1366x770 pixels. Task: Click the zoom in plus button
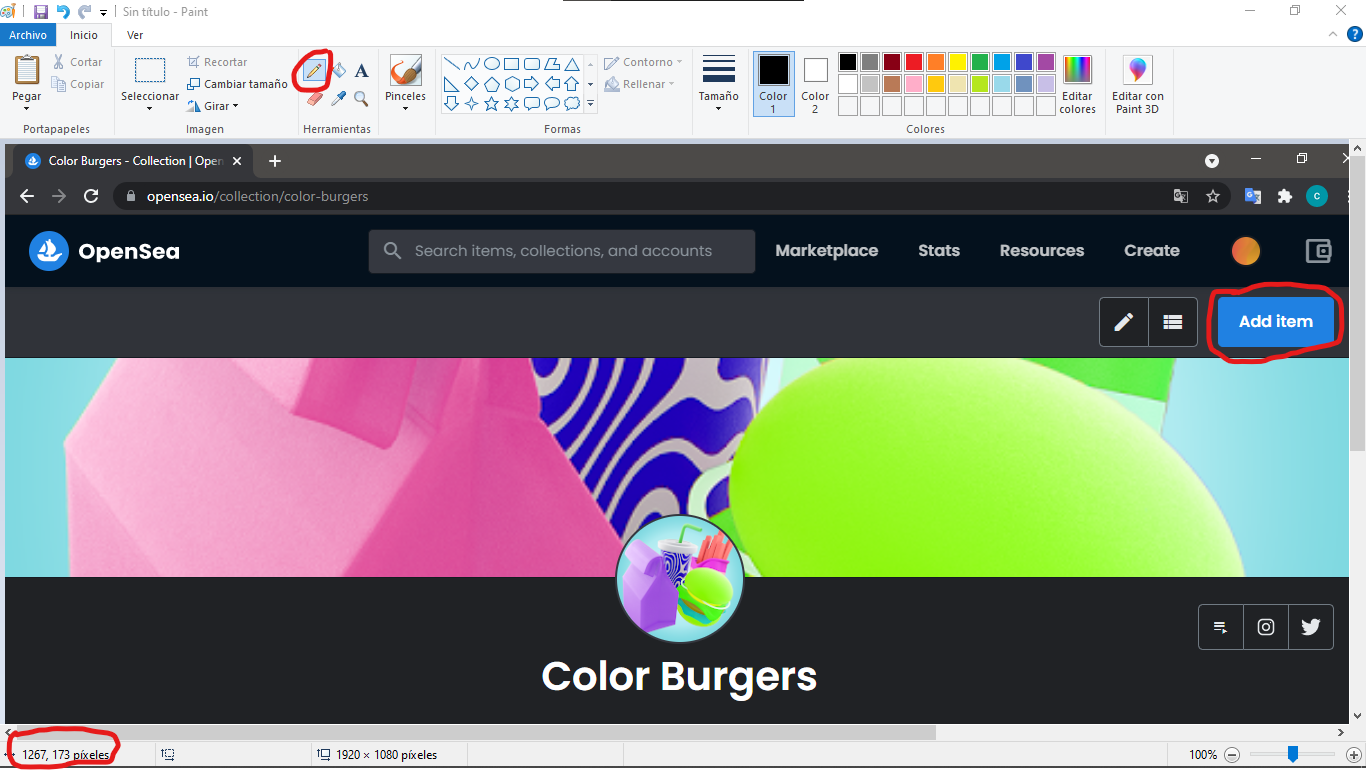tap(1354, 755)
